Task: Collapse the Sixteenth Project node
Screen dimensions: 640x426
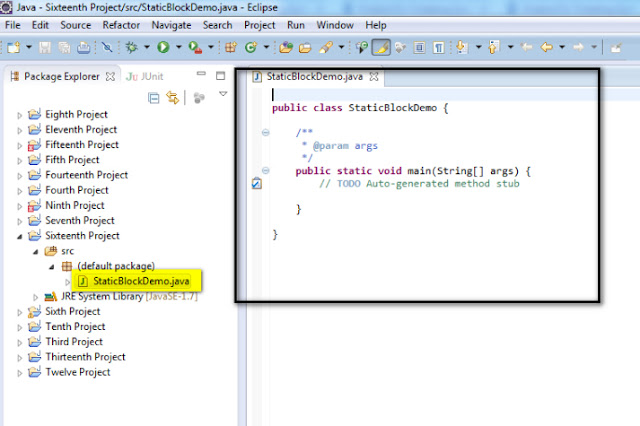Action: (x=19, y=237)
